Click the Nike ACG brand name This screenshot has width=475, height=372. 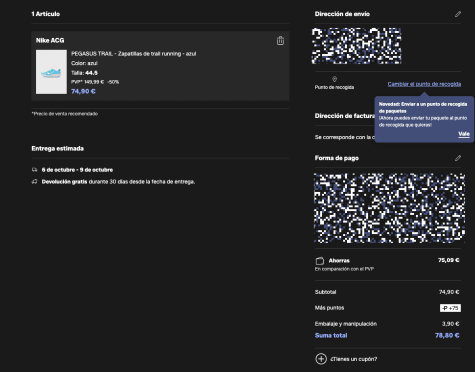click(50, 40)
